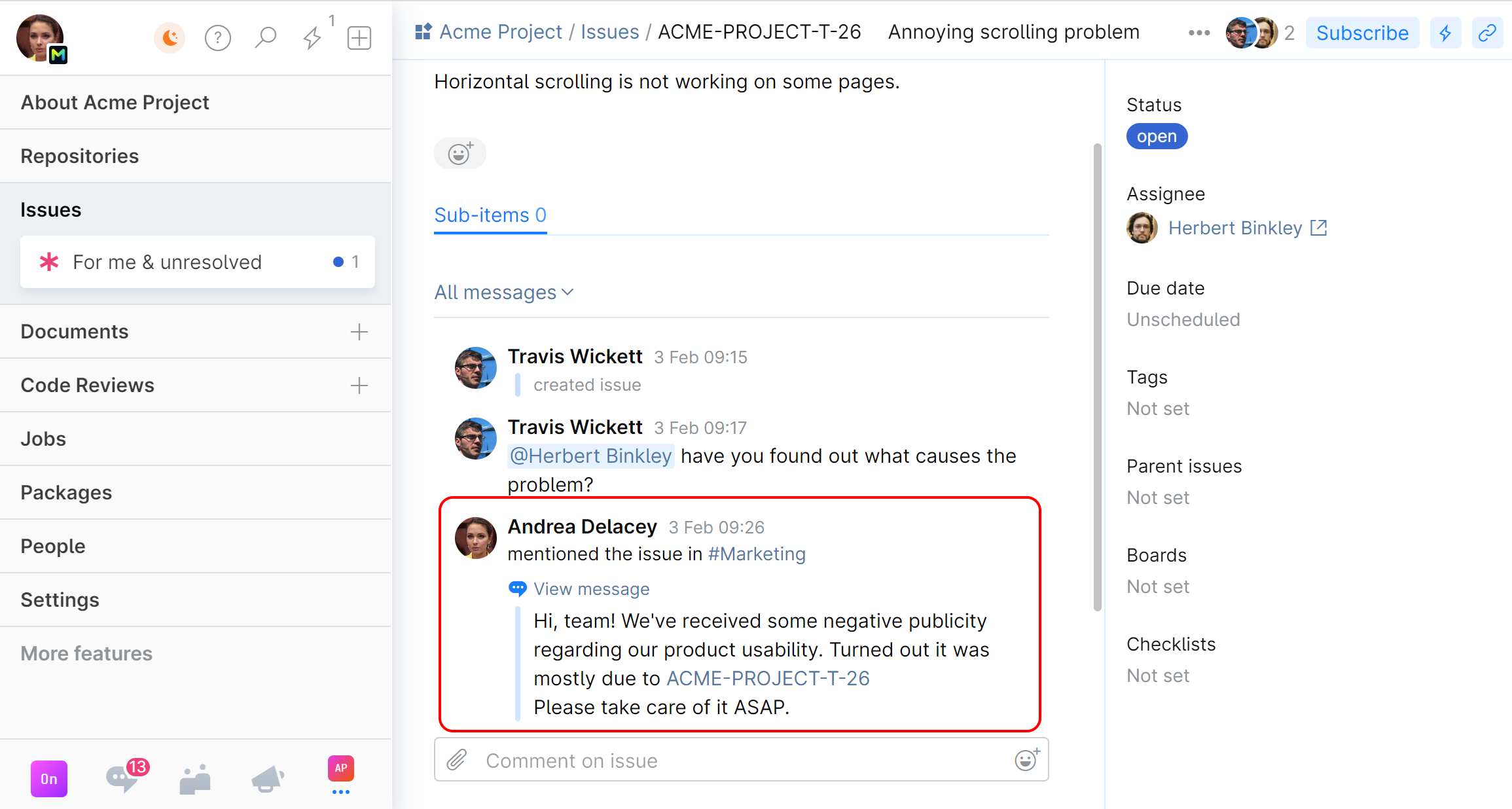Open the megaphone blog icon

click(x=268, y=779)
